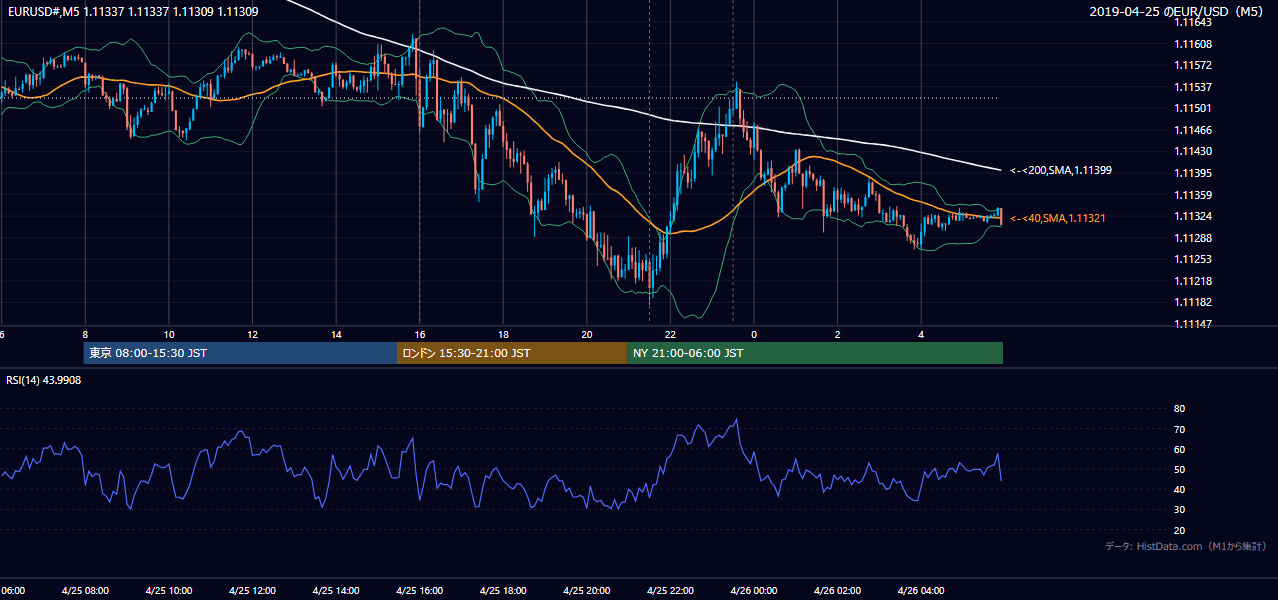Click RSI axis level 70

click(1179, 429)
